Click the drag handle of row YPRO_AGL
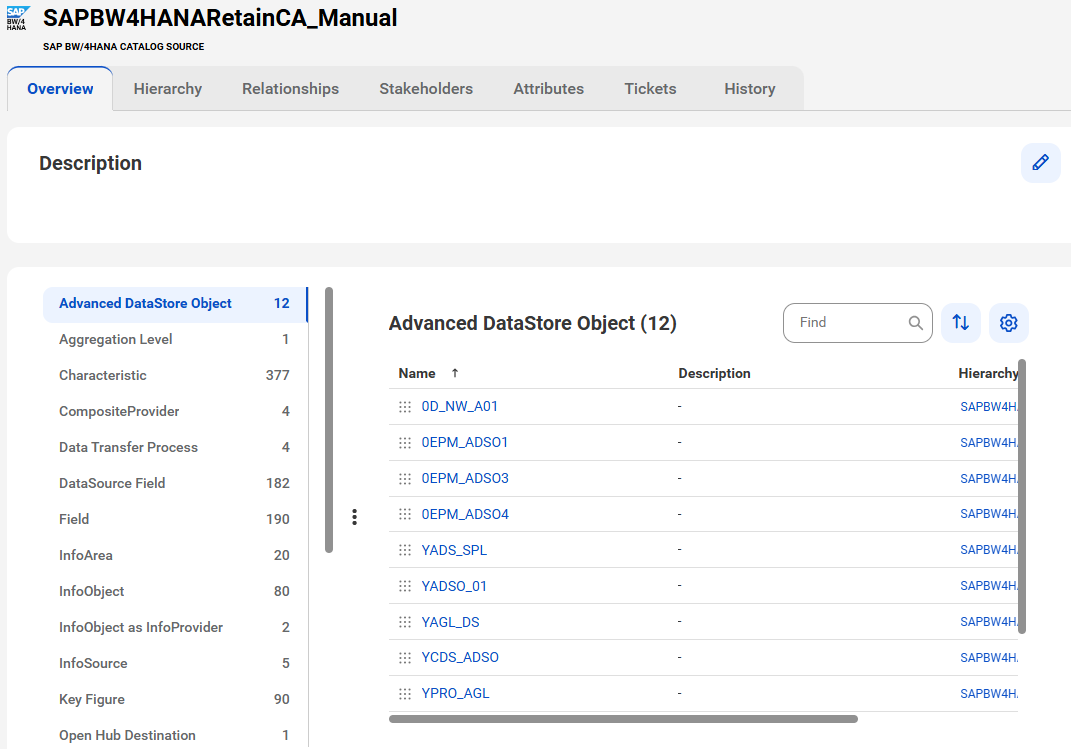This screenshot has width=1071, height=749. [x=404, y=693]
